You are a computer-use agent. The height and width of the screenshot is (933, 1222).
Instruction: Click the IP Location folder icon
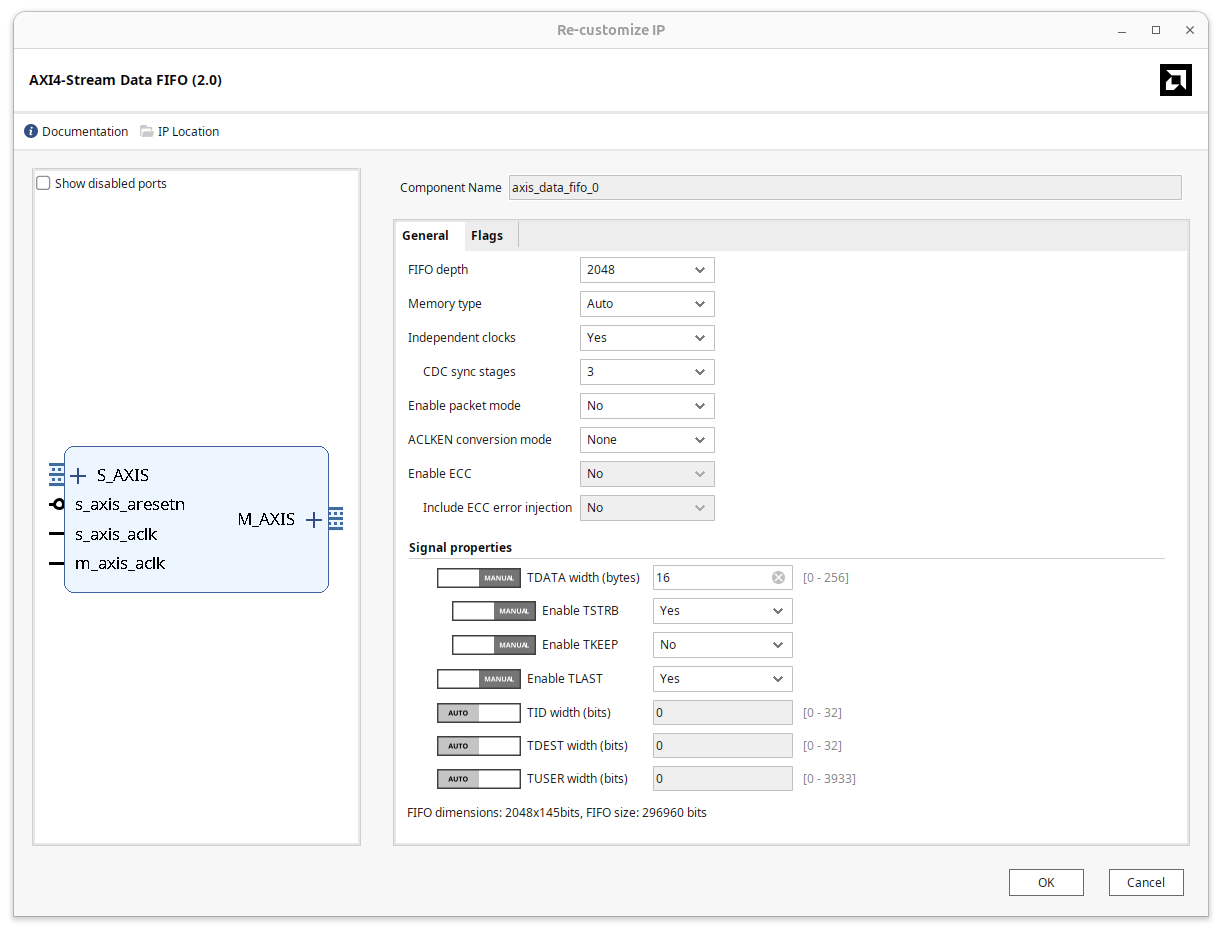(x=144, y=131)
